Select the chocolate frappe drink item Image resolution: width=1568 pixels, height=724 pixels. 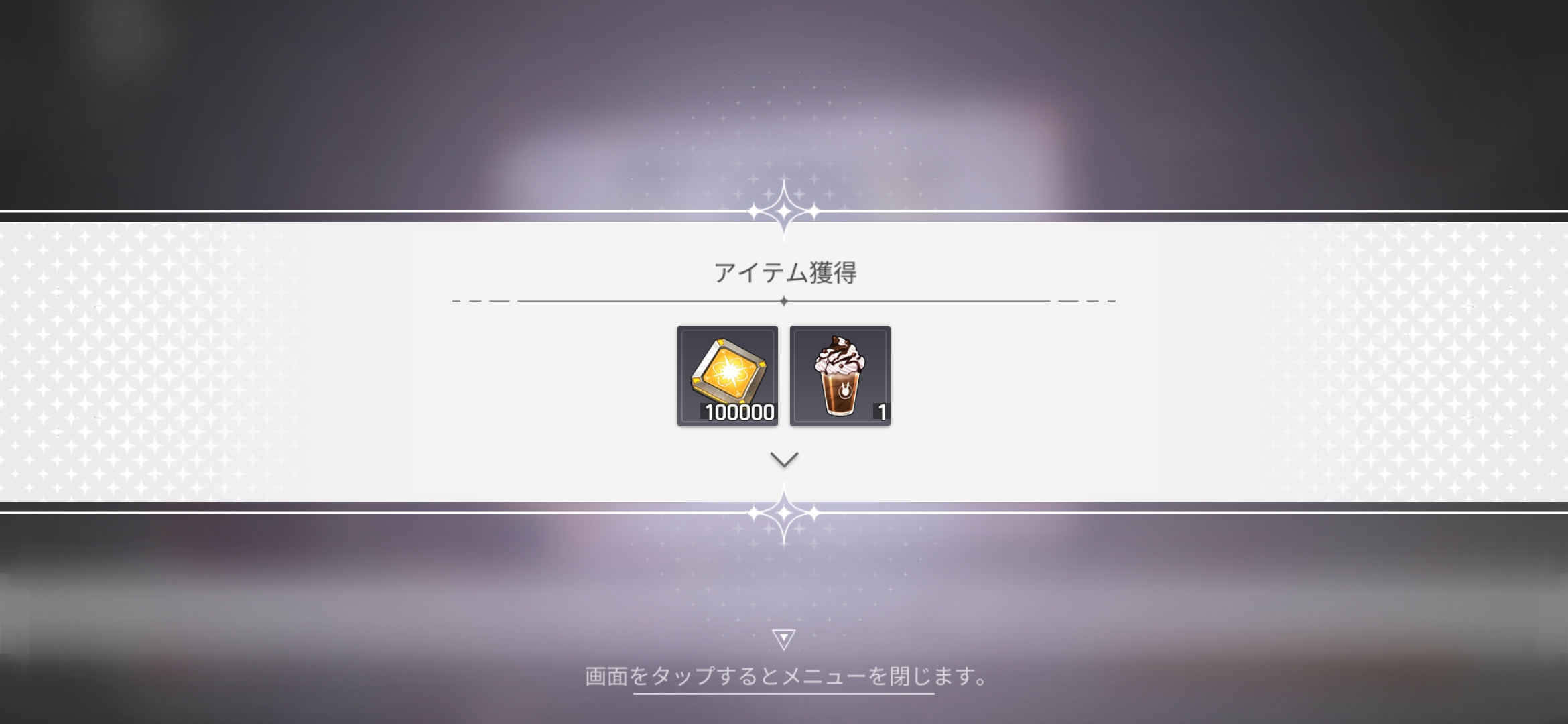[x=840, y=376]
